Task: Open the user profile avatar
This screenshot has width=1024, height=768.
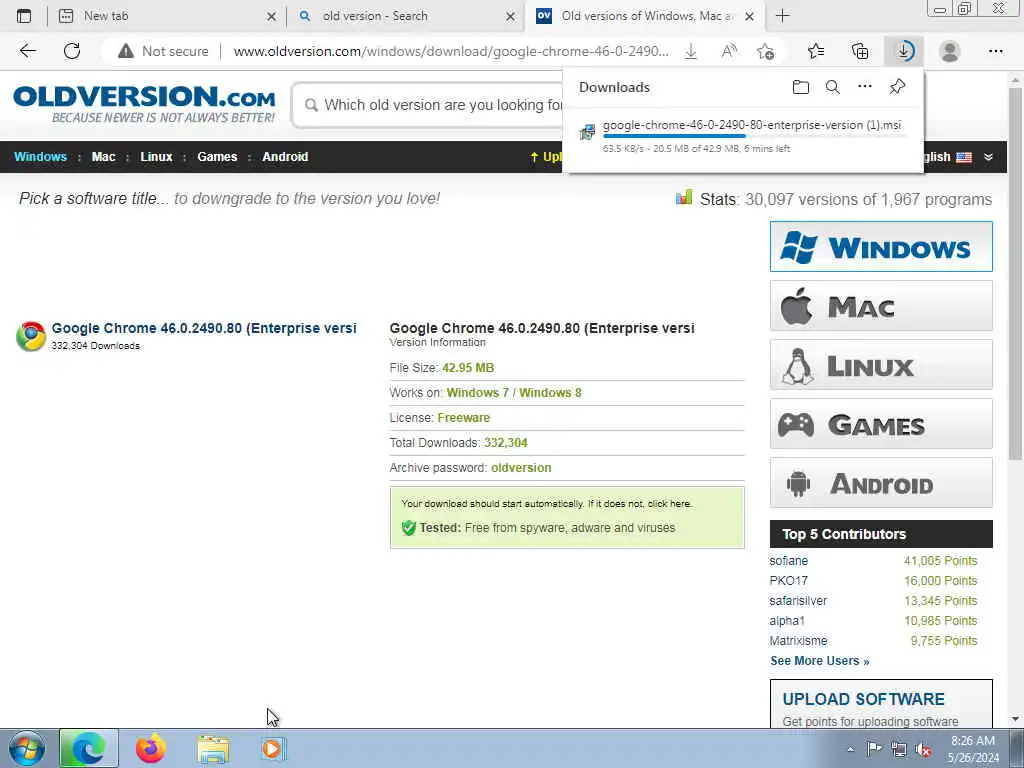Action: (x=950, y=51)
